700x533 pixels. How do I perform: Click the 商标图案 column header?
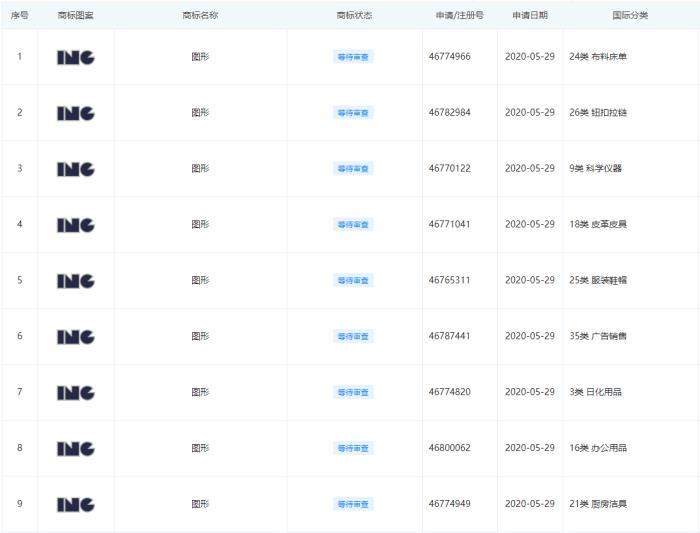pyautogui.click(x=76, y=16)
